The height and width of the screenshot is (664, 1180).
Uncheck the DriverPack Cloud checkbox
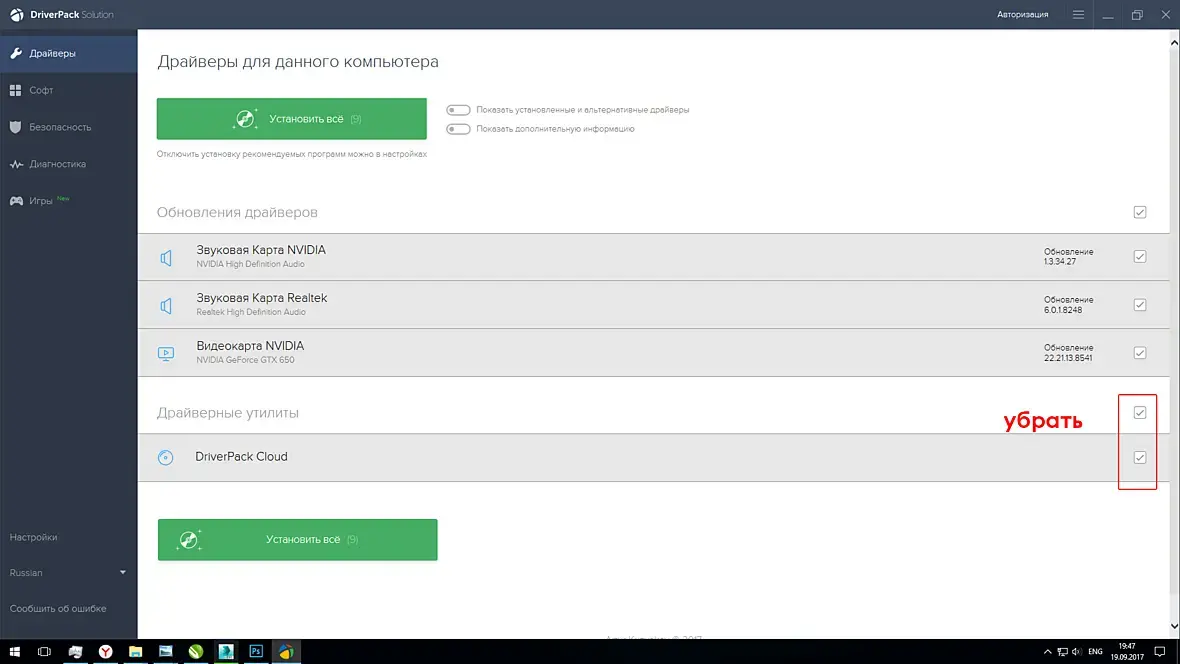click(1140, 458)
